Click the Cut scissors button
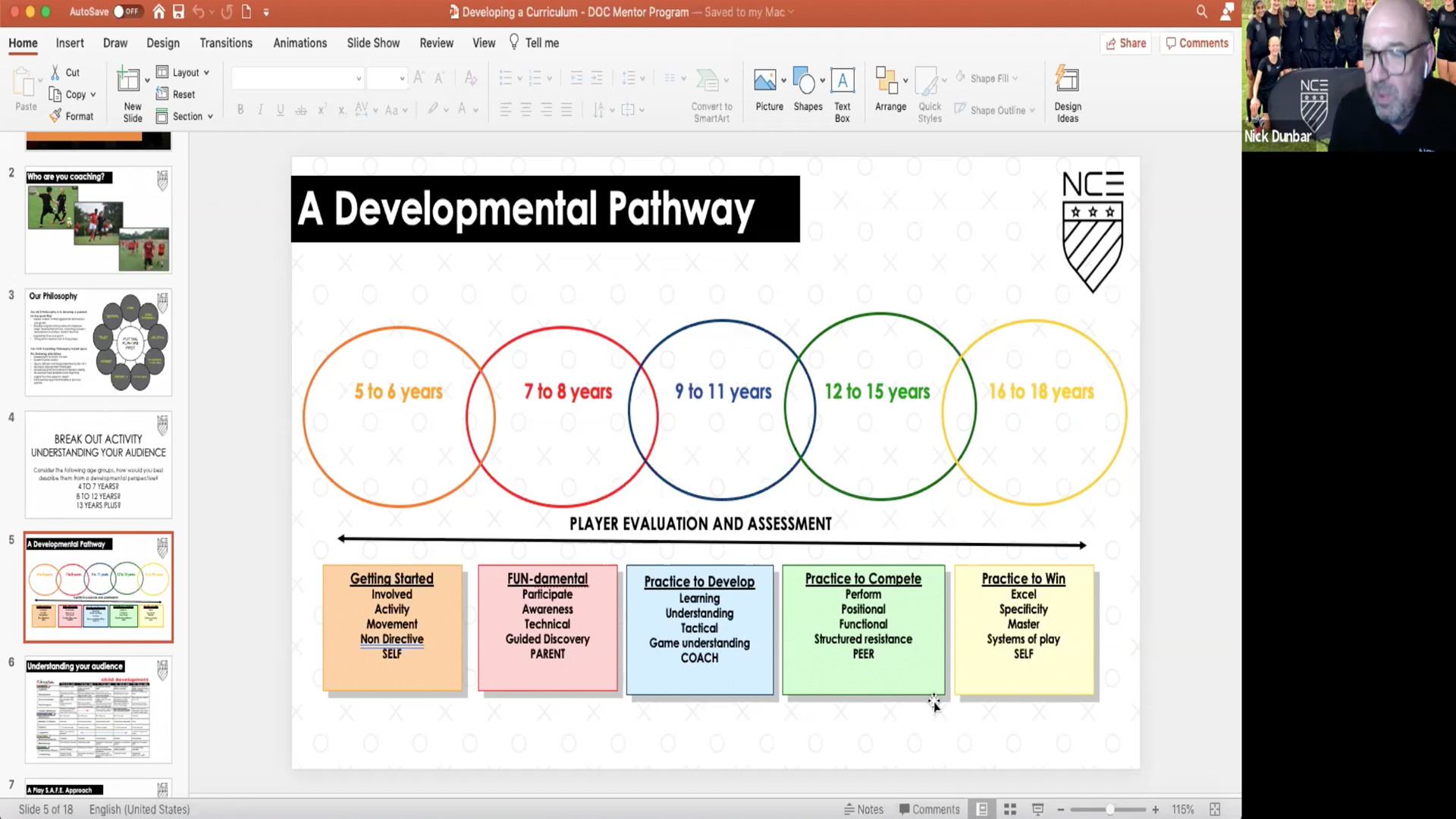This screenshot has width=1456, height=819. pyautogui.click(x=65, y=72)
